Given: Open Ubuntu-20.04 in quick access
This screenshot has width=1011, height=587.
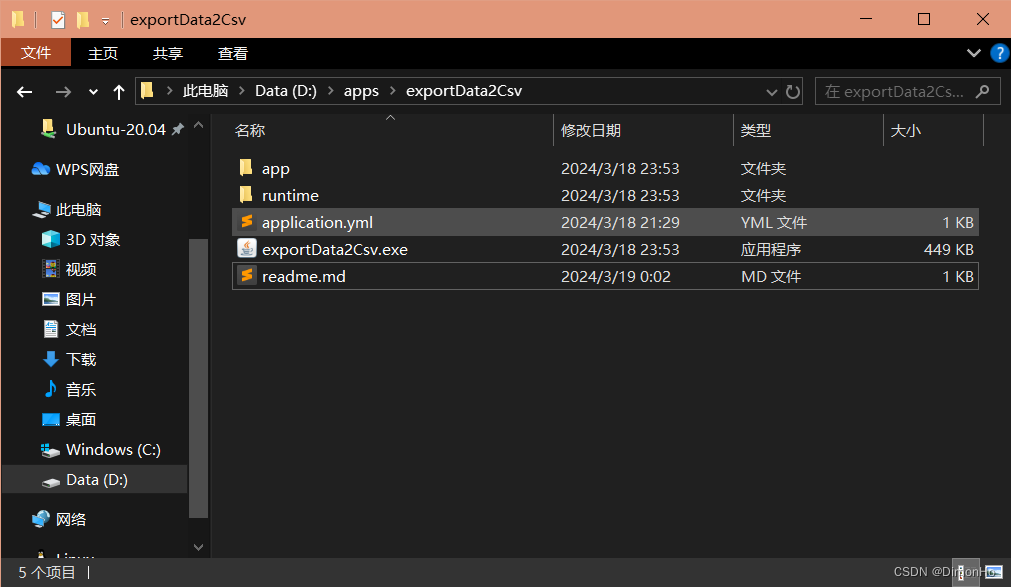Looking at the screenshot, I should (x=115, y=129).
